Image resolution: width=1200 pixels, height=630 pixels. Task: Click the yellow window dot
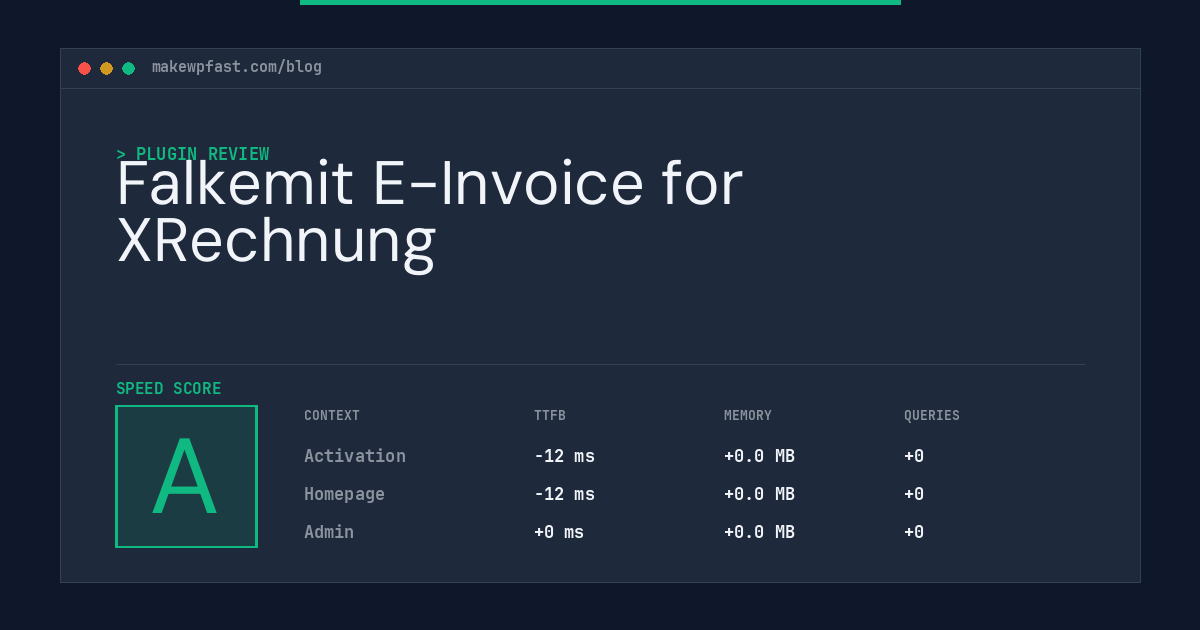(x=107, y=68)
